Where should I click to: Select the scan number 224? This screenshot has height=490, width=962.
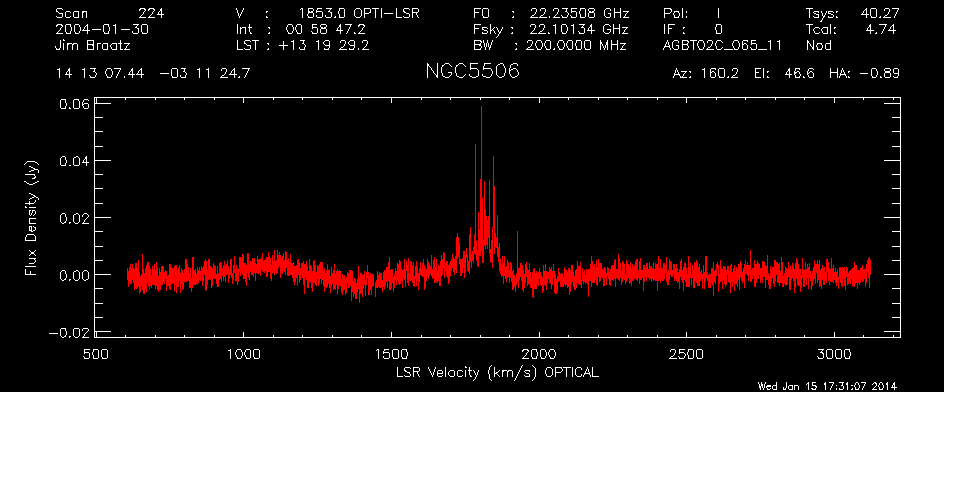tap(151, 13)
